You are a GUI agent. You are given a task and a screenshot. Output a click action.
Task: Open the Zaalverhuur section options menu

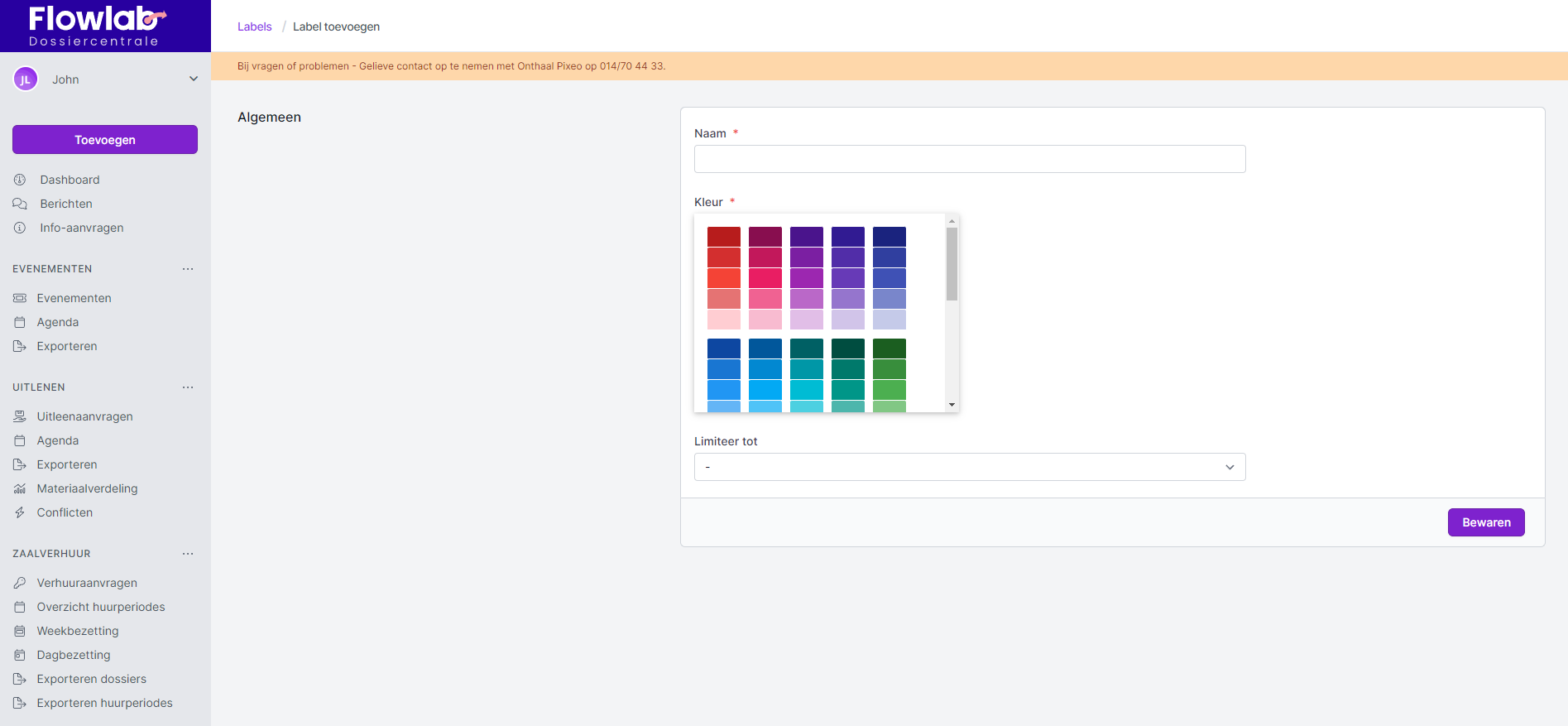pyautogui.click(x=188, y=554)
